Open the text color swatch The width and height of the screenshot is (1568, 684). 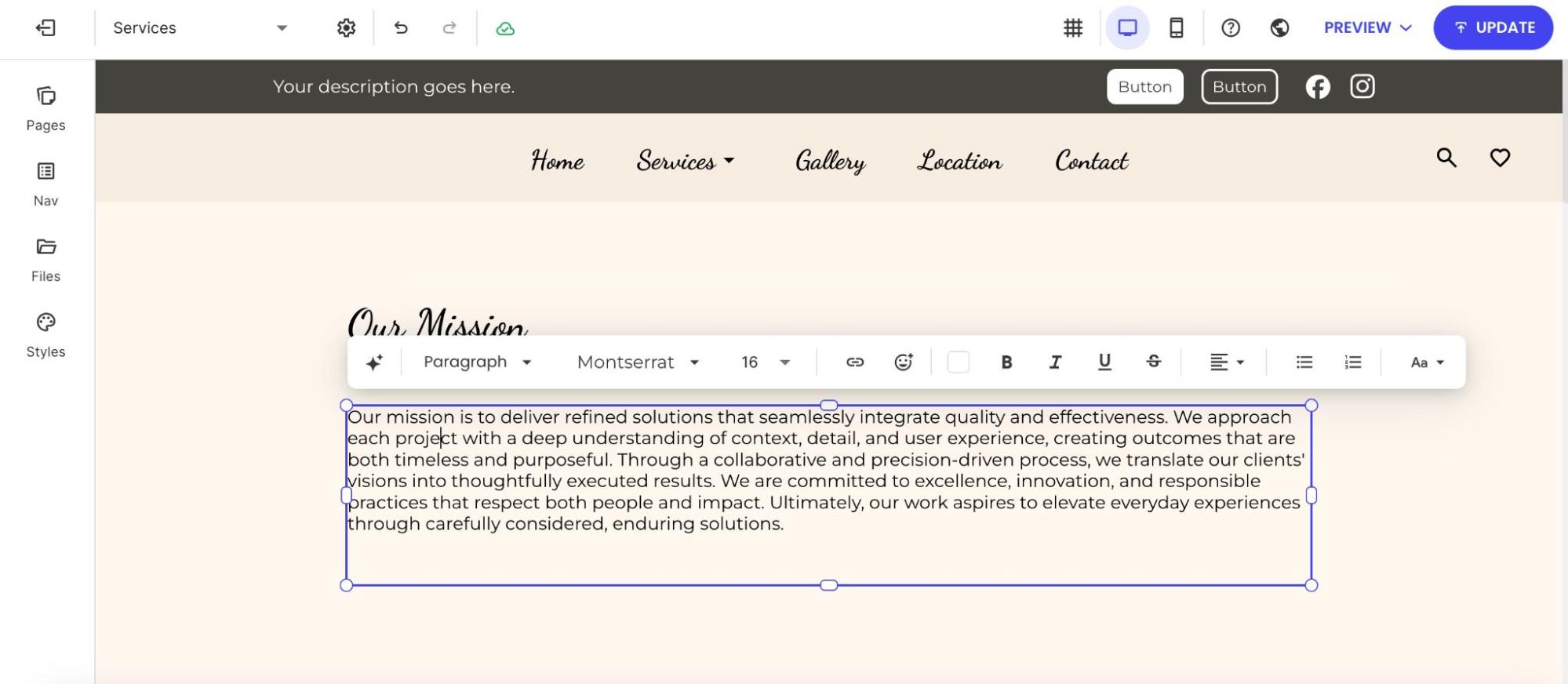tap(958, 362)
